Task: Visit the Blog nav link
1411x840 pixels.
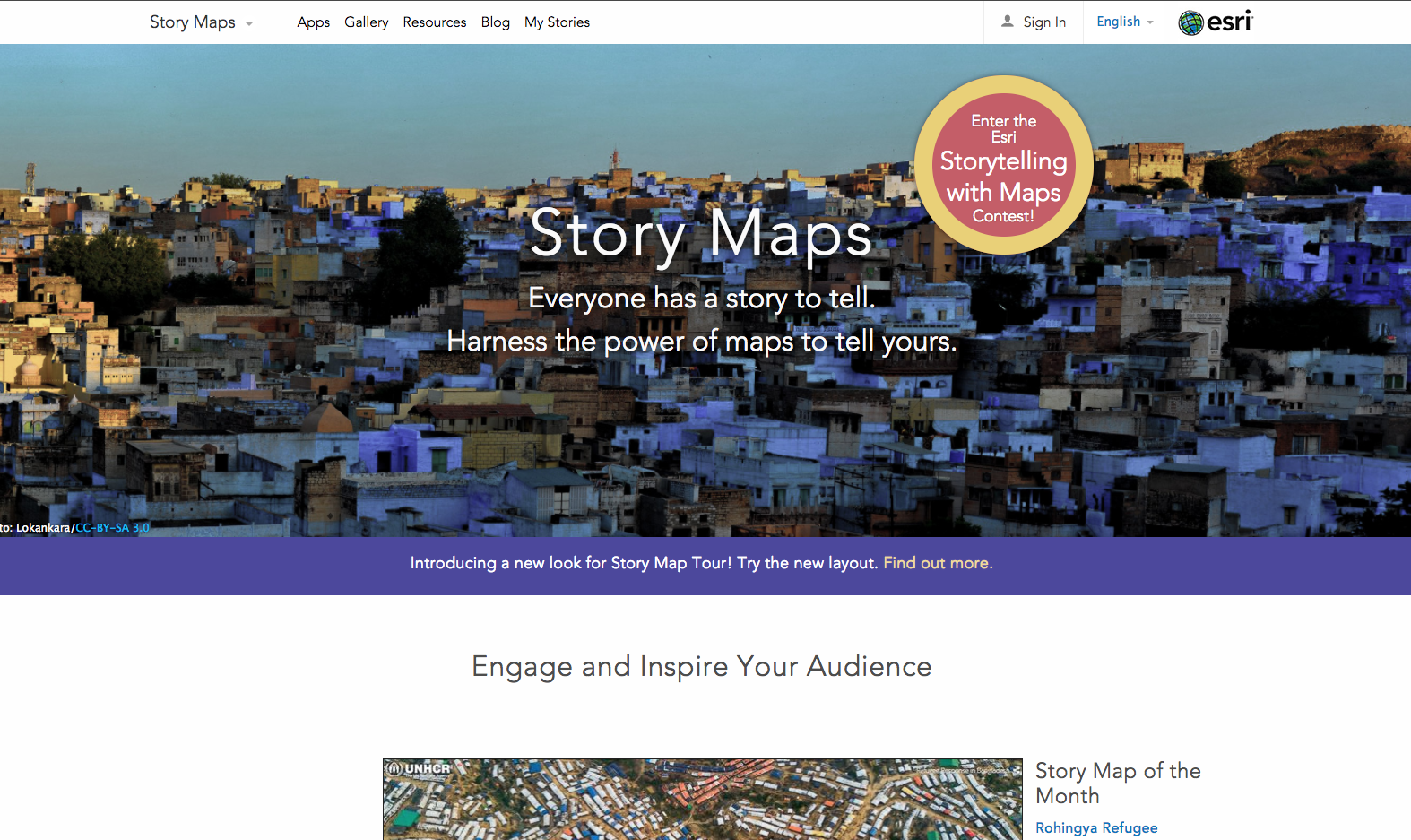Action: [x=495, y=22]
